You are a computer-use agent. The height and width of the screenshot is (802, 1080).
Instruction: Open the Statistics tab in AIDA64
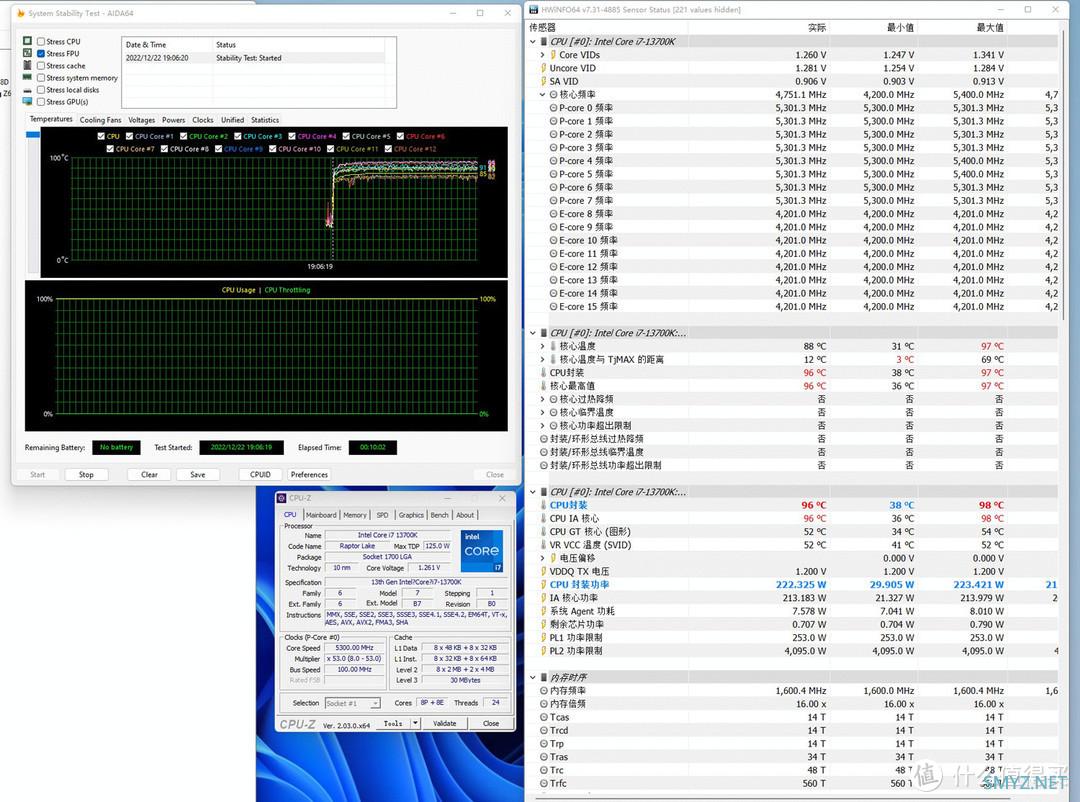coord(265,120)
